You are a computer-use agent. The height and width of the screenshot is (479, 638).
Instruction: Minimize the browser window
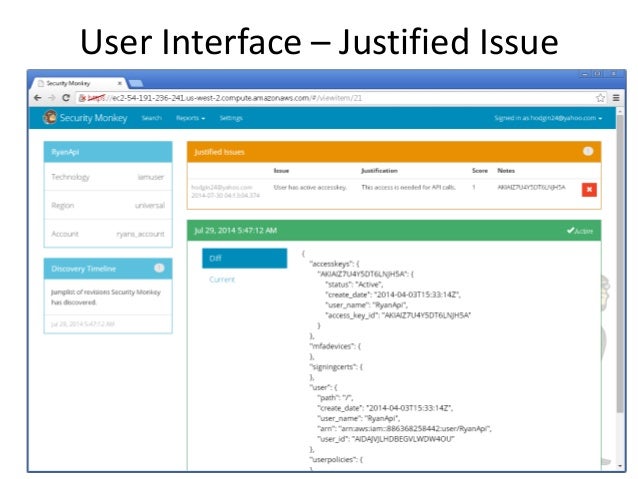(x=585, y=74)
